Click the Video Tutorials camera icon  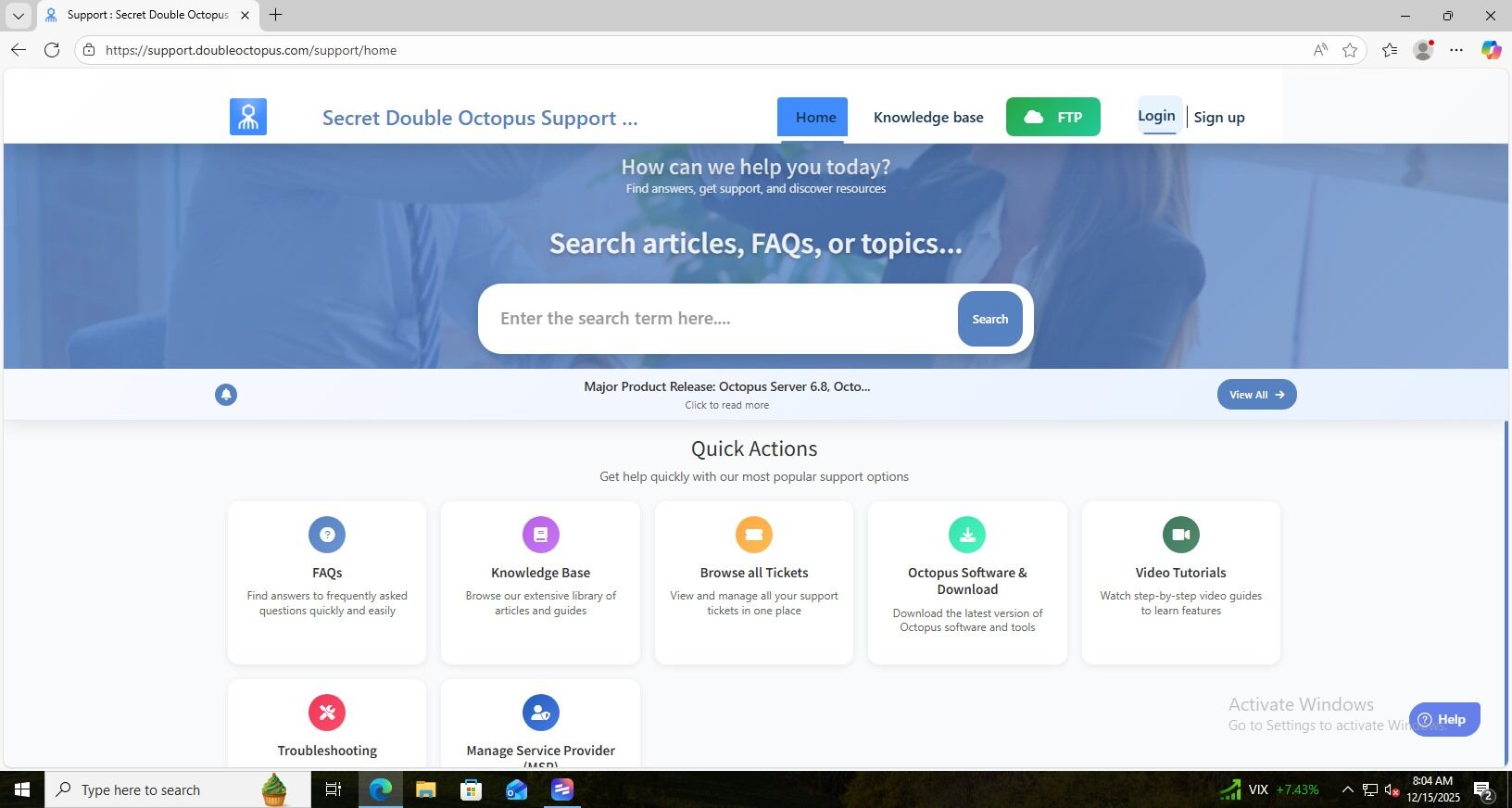[1181, 535]
